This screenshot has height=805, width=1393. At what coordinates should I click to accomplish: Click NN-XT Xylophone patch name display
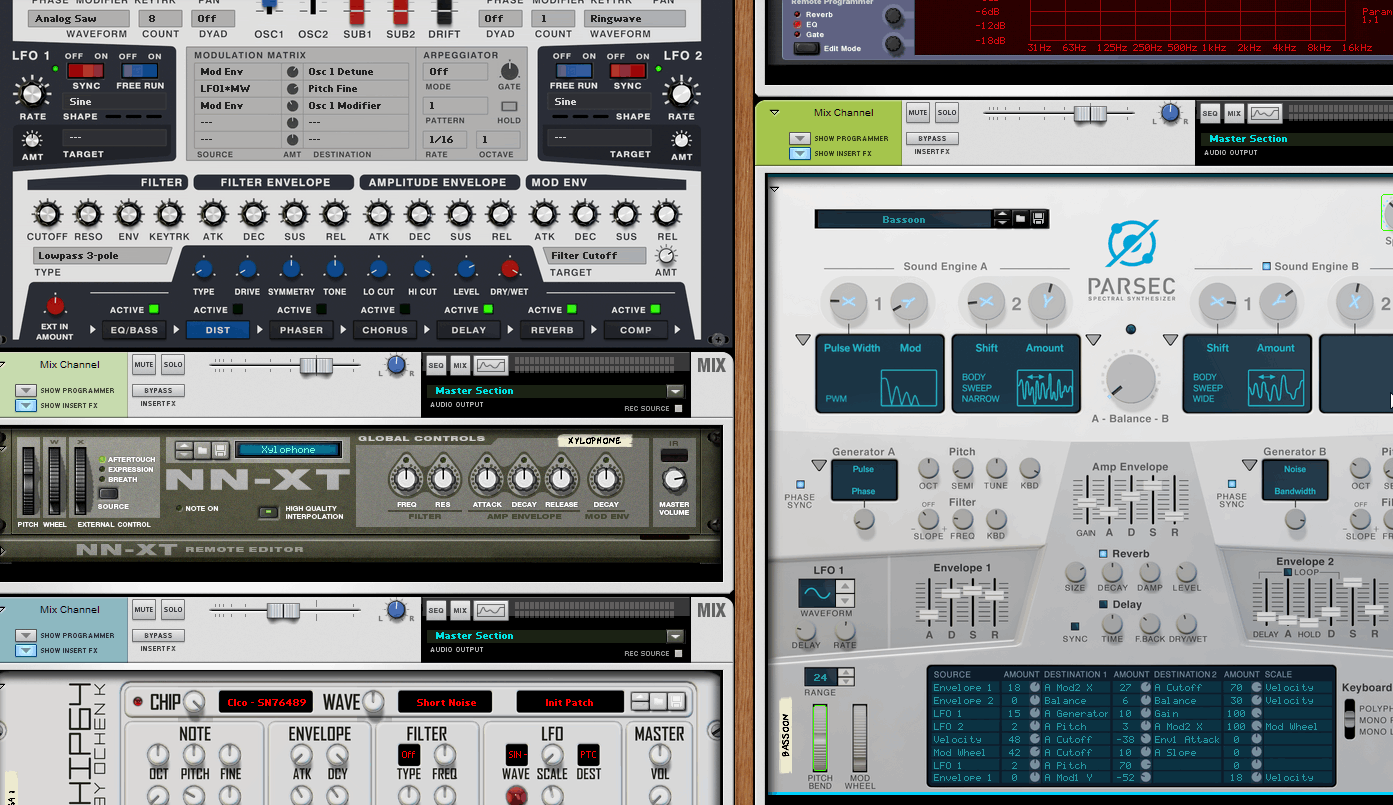[x=288, y=450]
